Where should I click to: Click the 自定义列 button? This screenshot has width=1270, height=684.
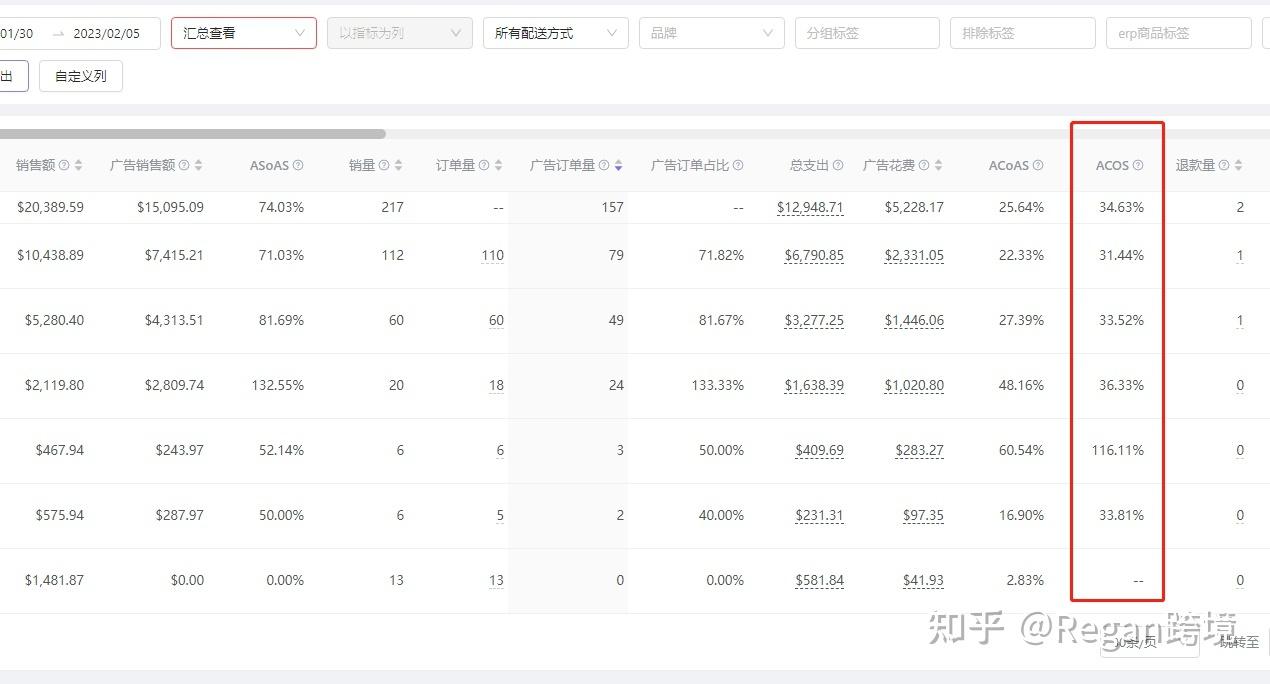(x=81, y=76)
